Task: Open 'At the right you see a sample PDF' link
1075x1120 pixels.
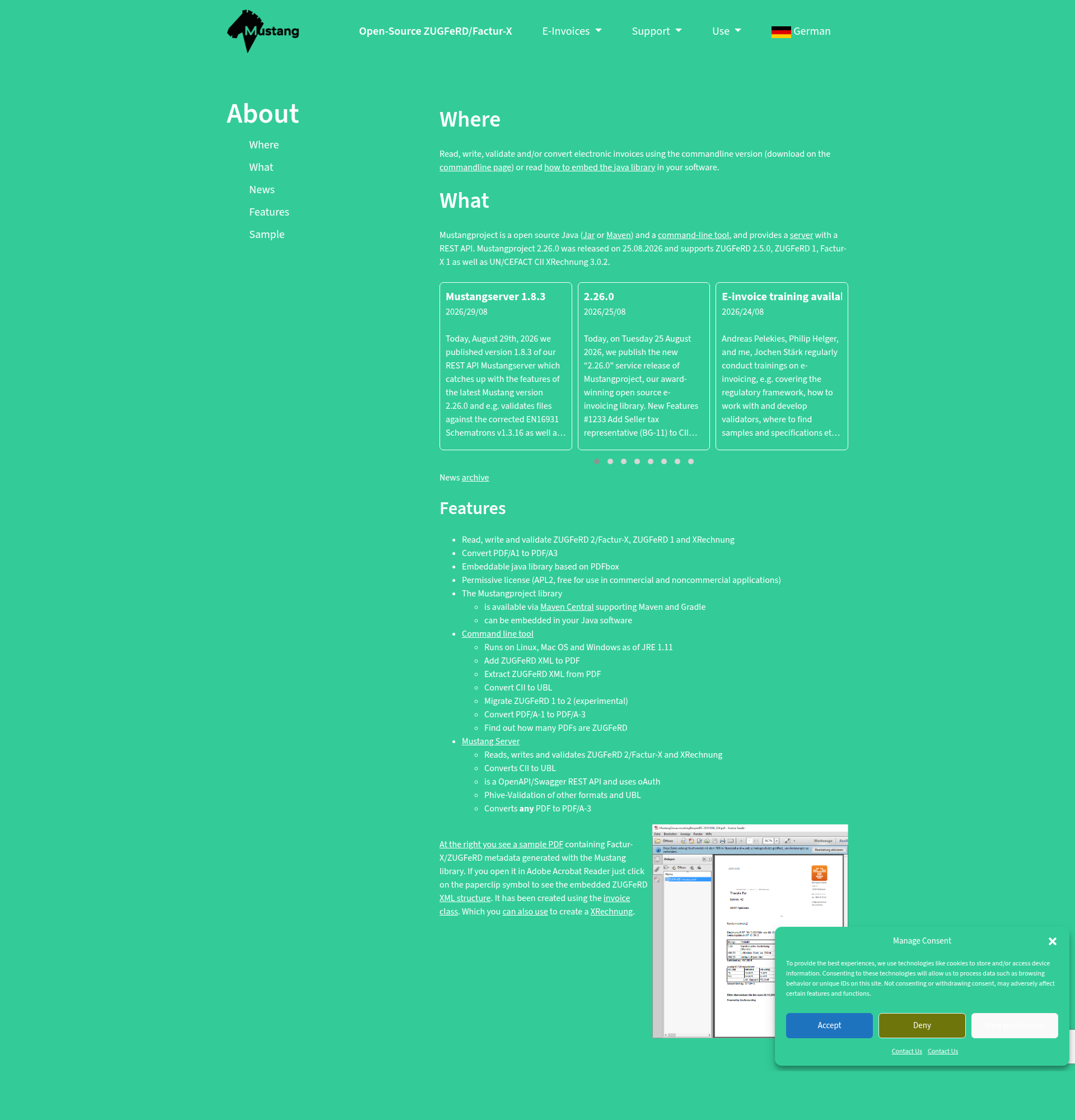Action: (501, 844)
